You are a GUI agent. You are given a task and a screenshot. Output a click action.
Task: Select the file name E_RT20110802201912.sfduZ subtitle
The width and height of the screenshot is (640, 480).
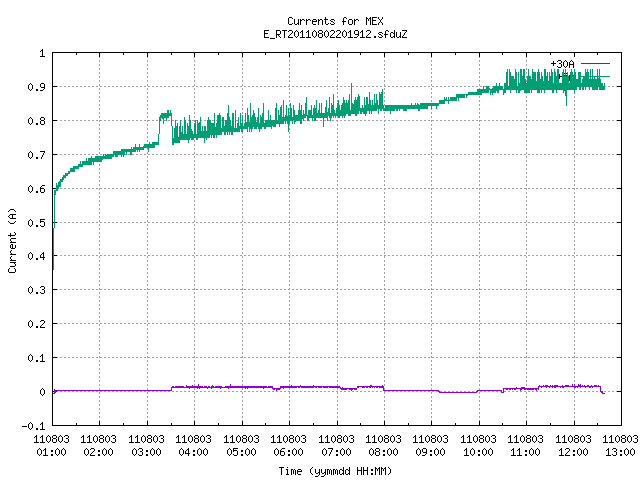[x=335, y=34]
